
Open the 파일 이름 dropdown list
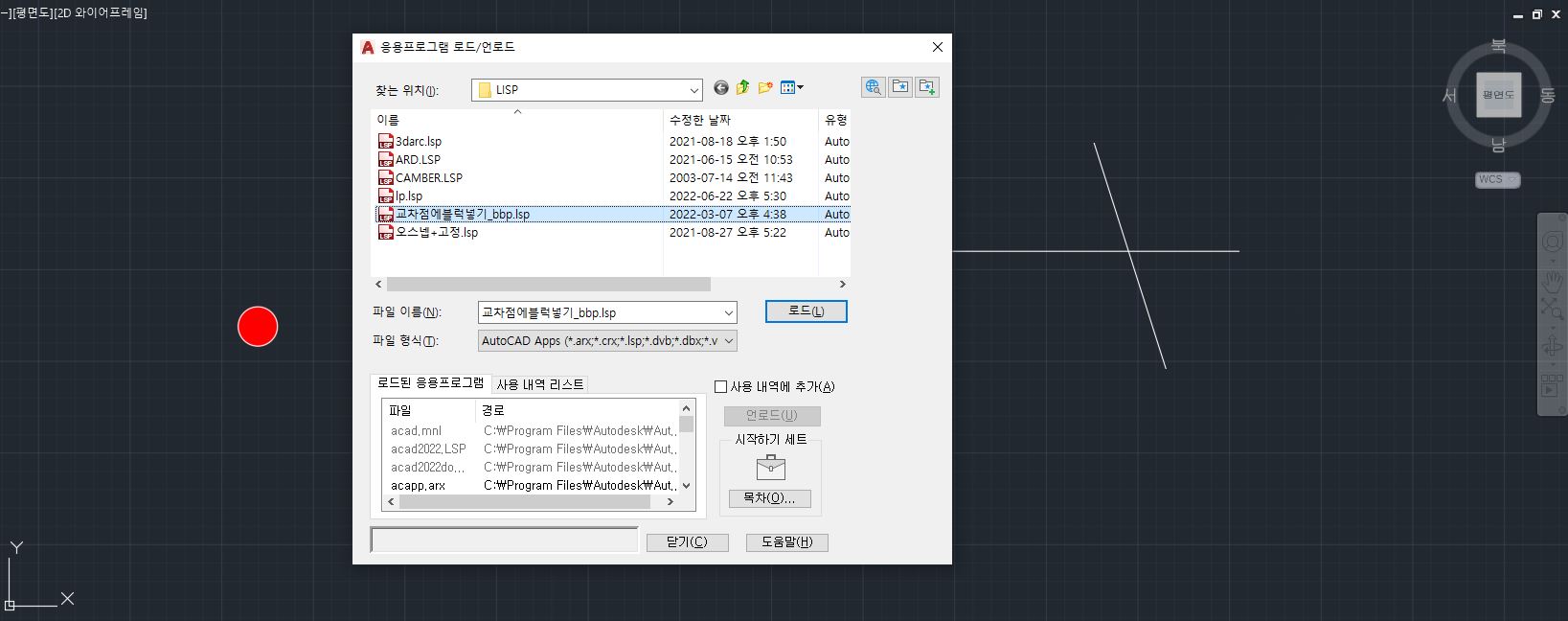pyautogui.click(x=729, y=313)
